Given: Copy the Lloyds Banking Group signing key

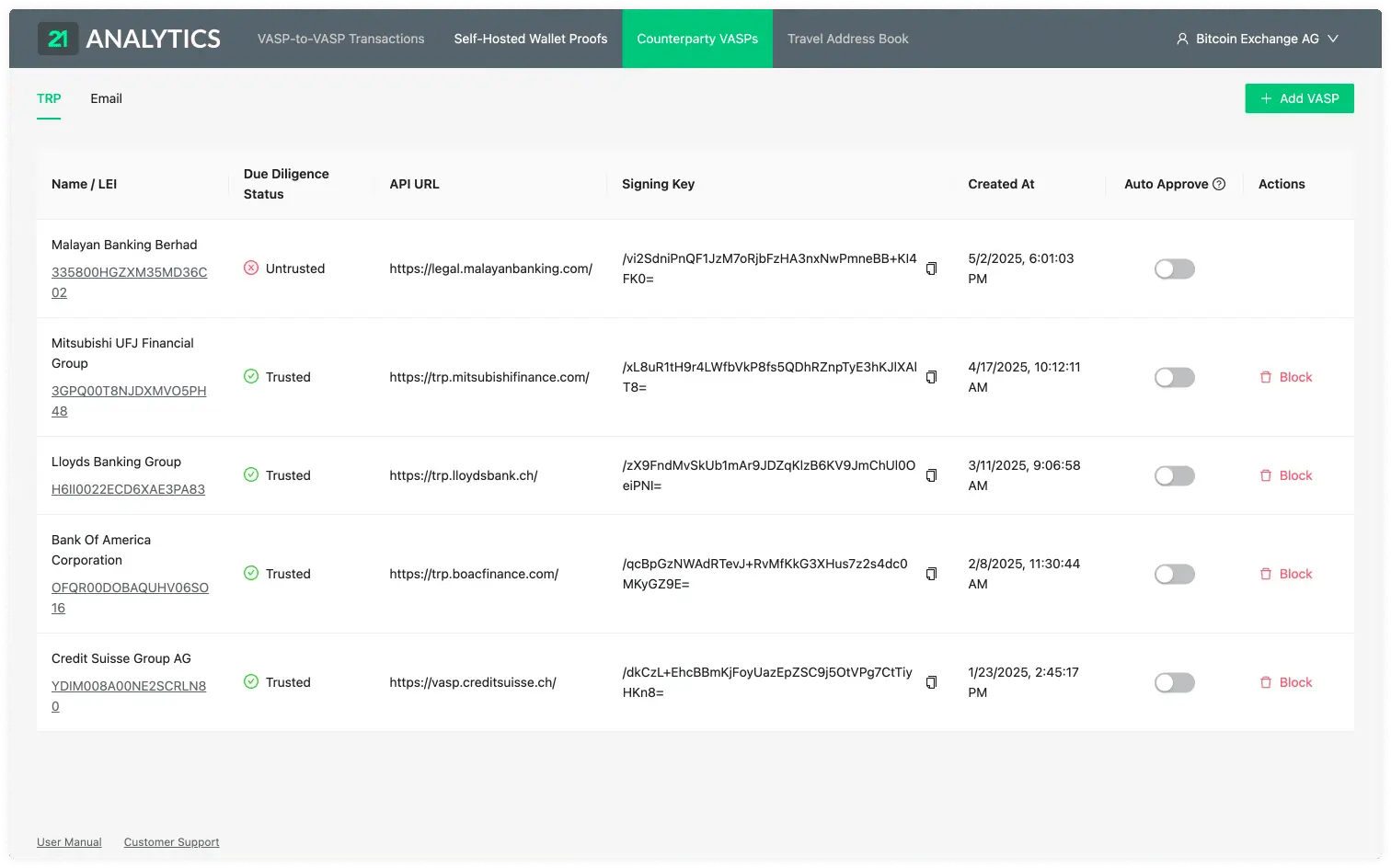Looking at the screenshot, I should coord(931,475).
